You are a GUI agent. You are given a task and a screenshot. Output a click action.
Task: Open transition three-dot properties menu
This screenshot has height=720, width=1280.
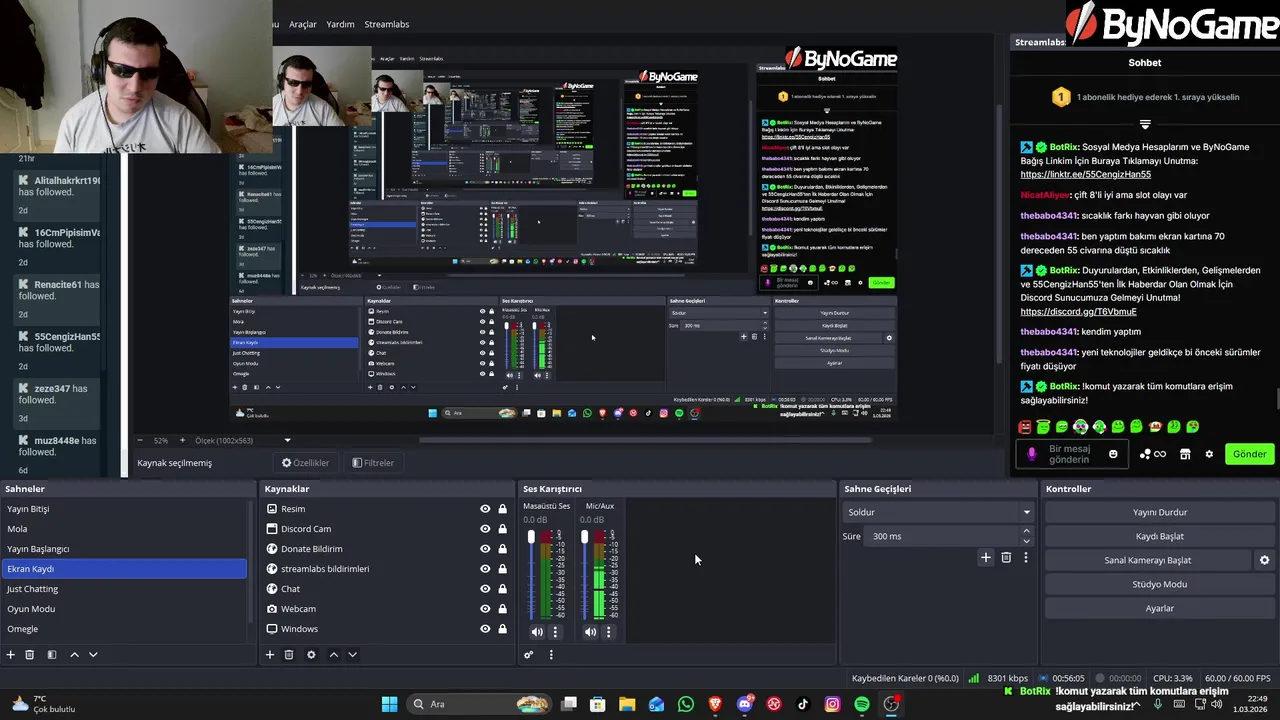pos(1025,557)
